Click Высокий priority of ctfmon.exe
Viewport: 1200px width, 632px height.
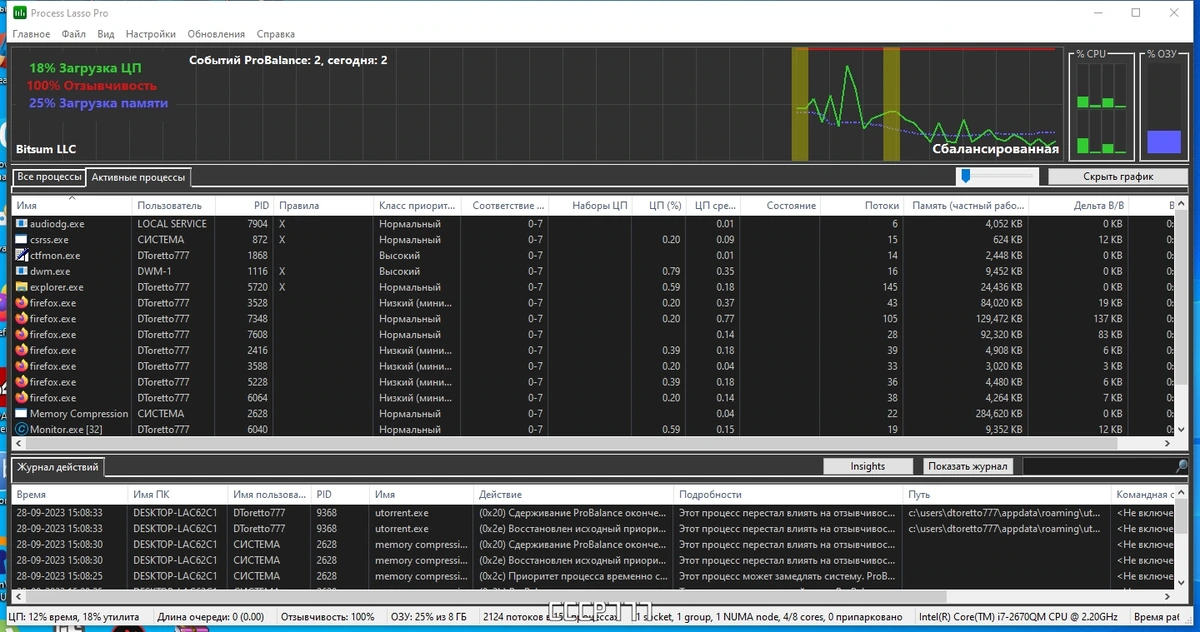399,256
